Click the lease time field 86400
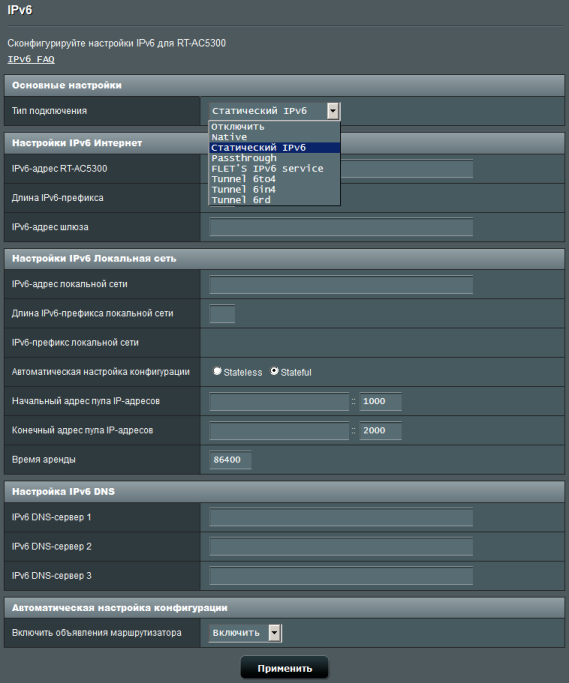This screenshot has height=683, width=569. [x=230, y=460]
